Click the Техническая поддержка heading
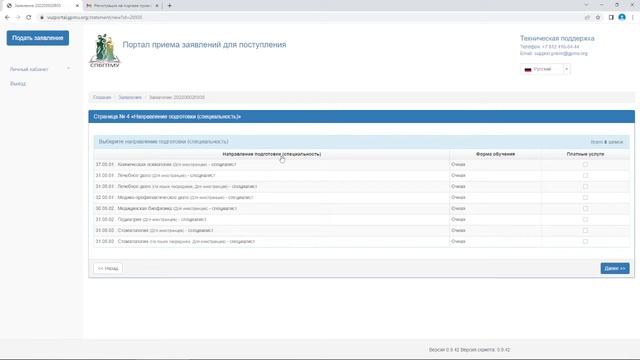 [557, 38]
